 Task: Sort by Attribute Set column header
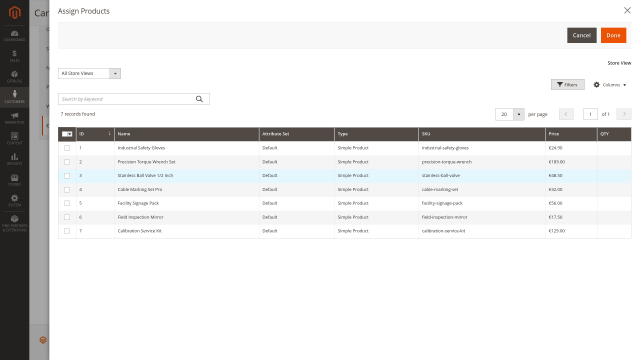tap(297, 134)
